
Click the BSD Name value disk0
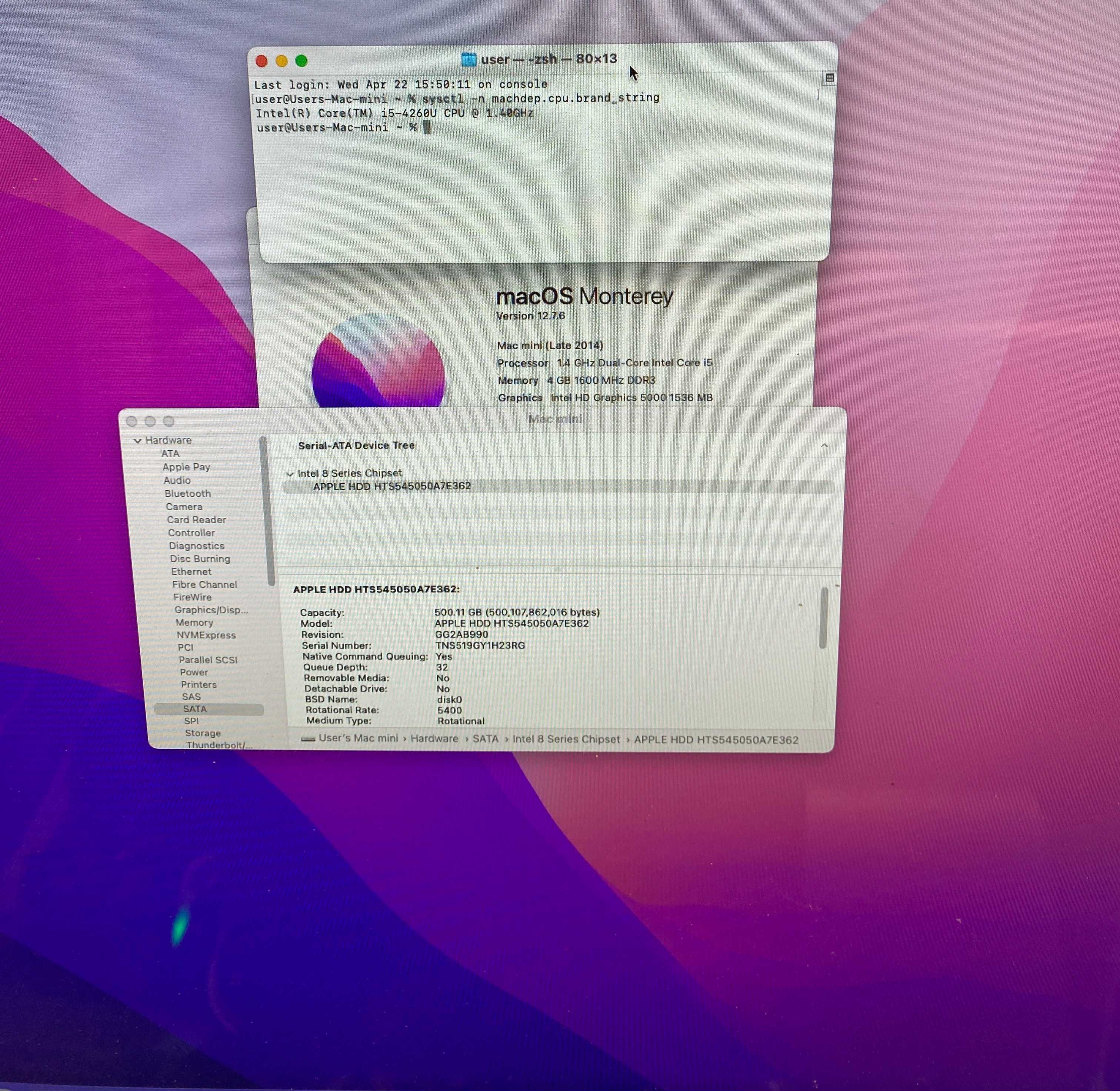pyautogui.click(x=449, y=700)
